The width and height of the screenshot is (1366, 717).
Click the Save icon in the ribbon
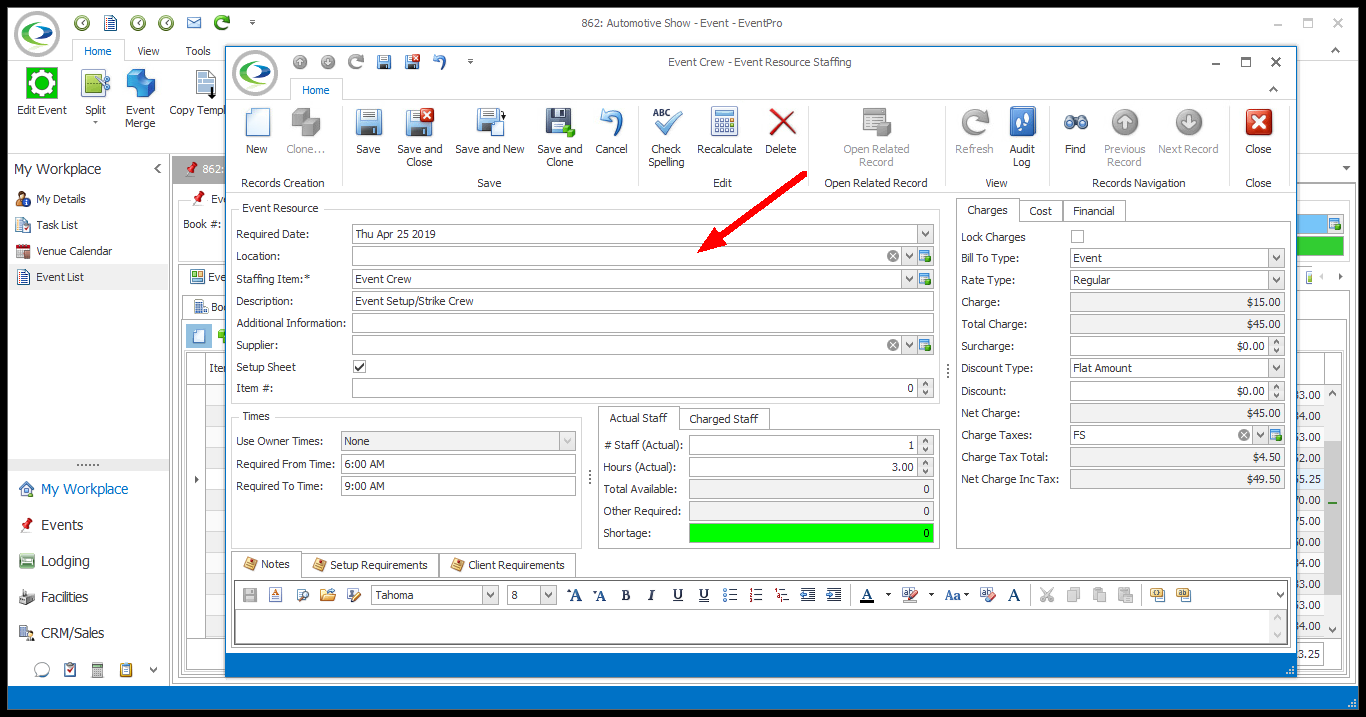point(368,124)
